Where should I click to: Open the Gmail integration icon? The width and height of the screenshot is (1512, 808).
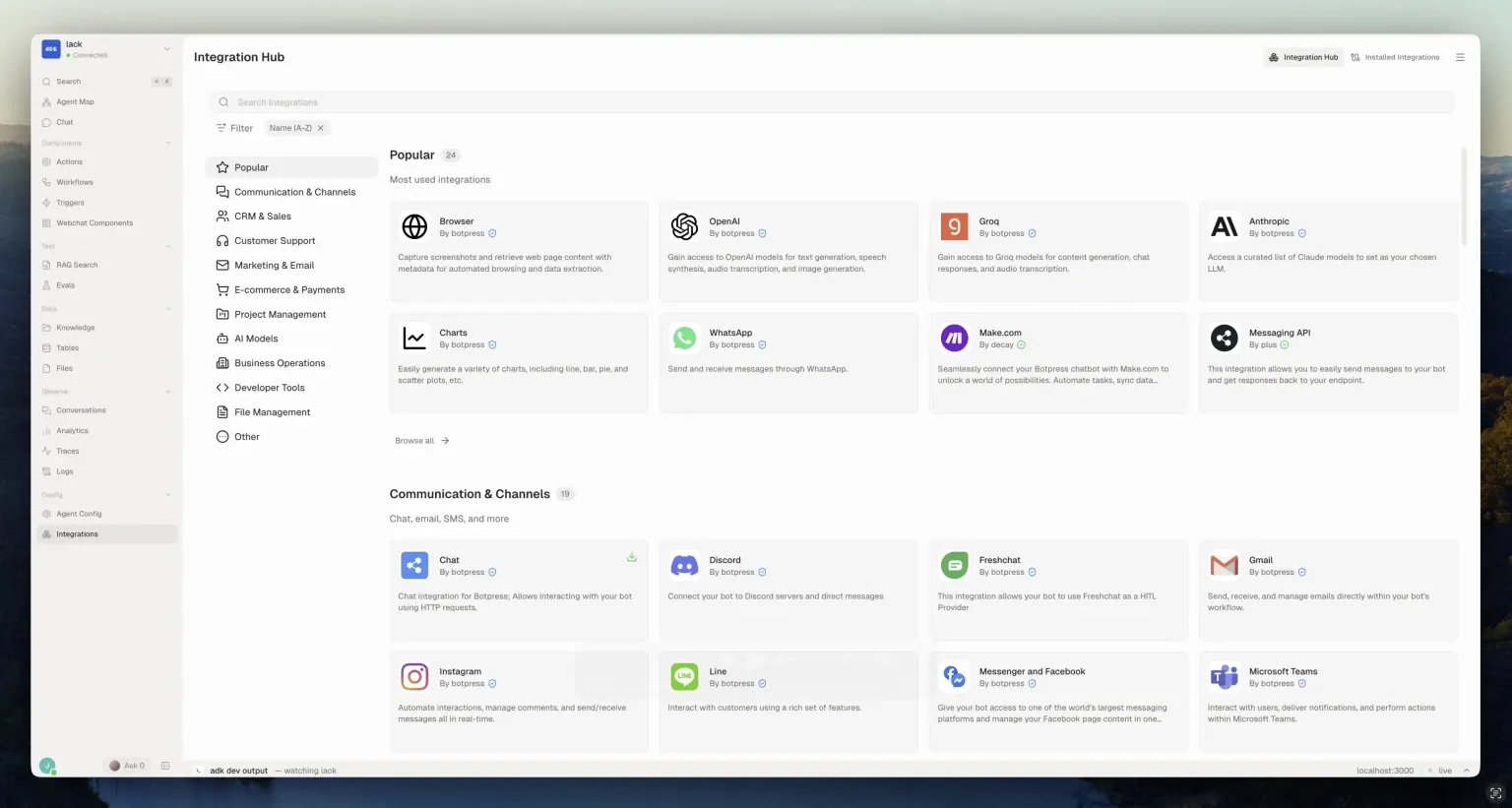pos(1224,565)
